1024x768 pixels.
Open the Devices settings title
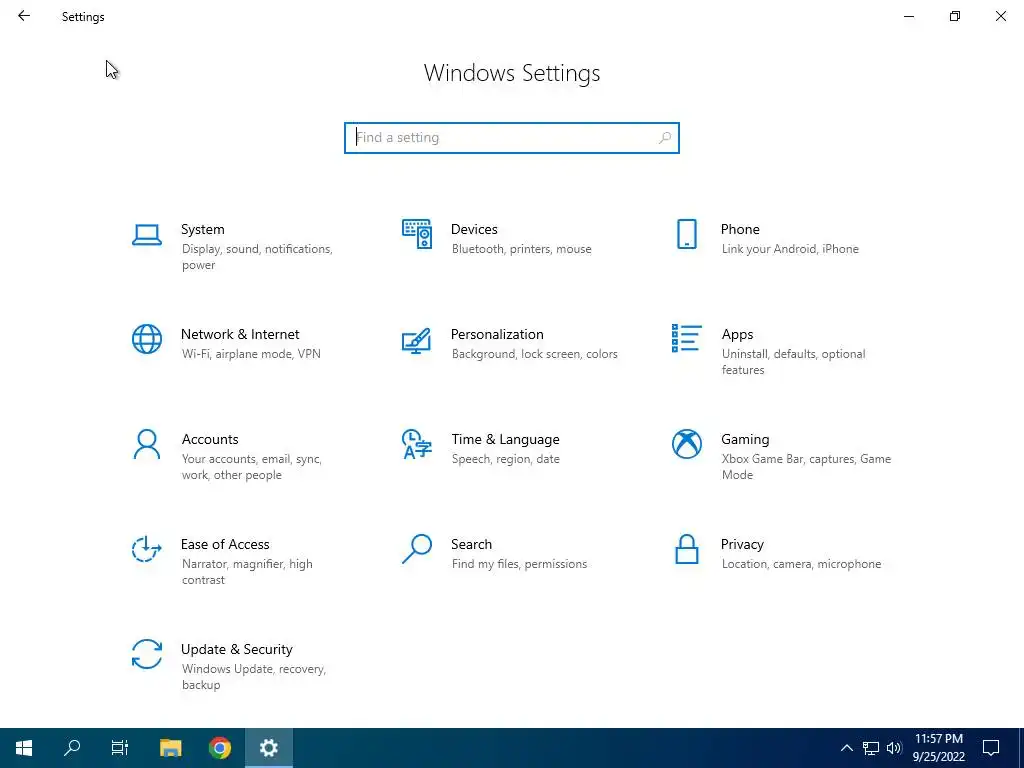coord(474,229)
